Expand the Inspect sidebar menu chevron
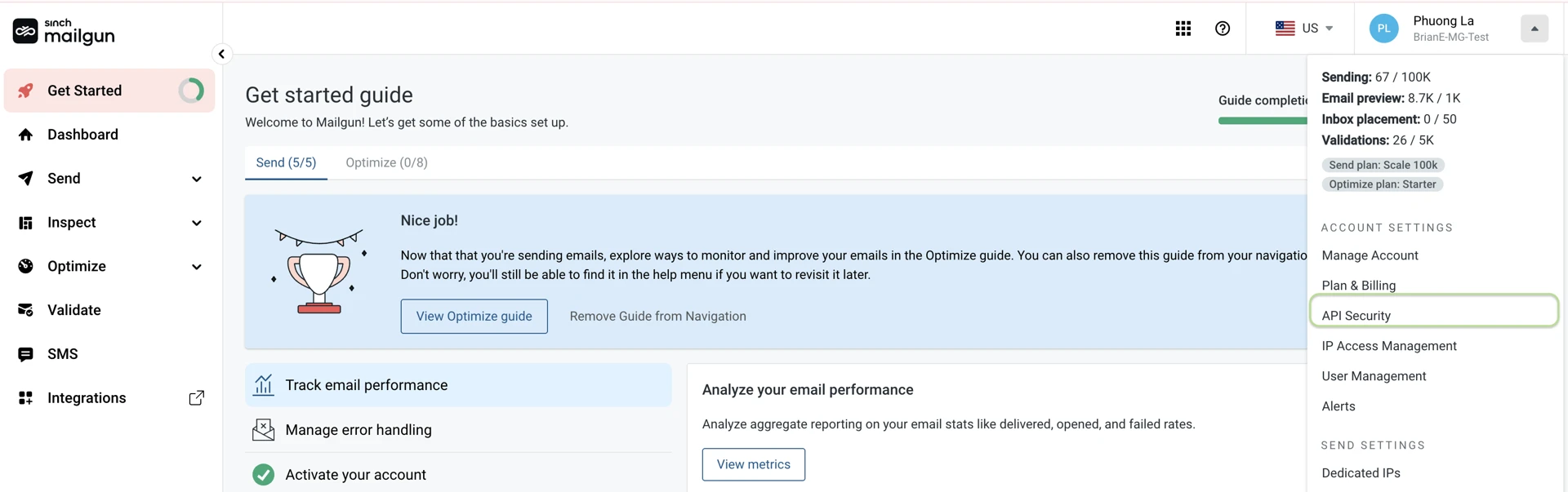The image size is (1568, 492). click(197, 224)
